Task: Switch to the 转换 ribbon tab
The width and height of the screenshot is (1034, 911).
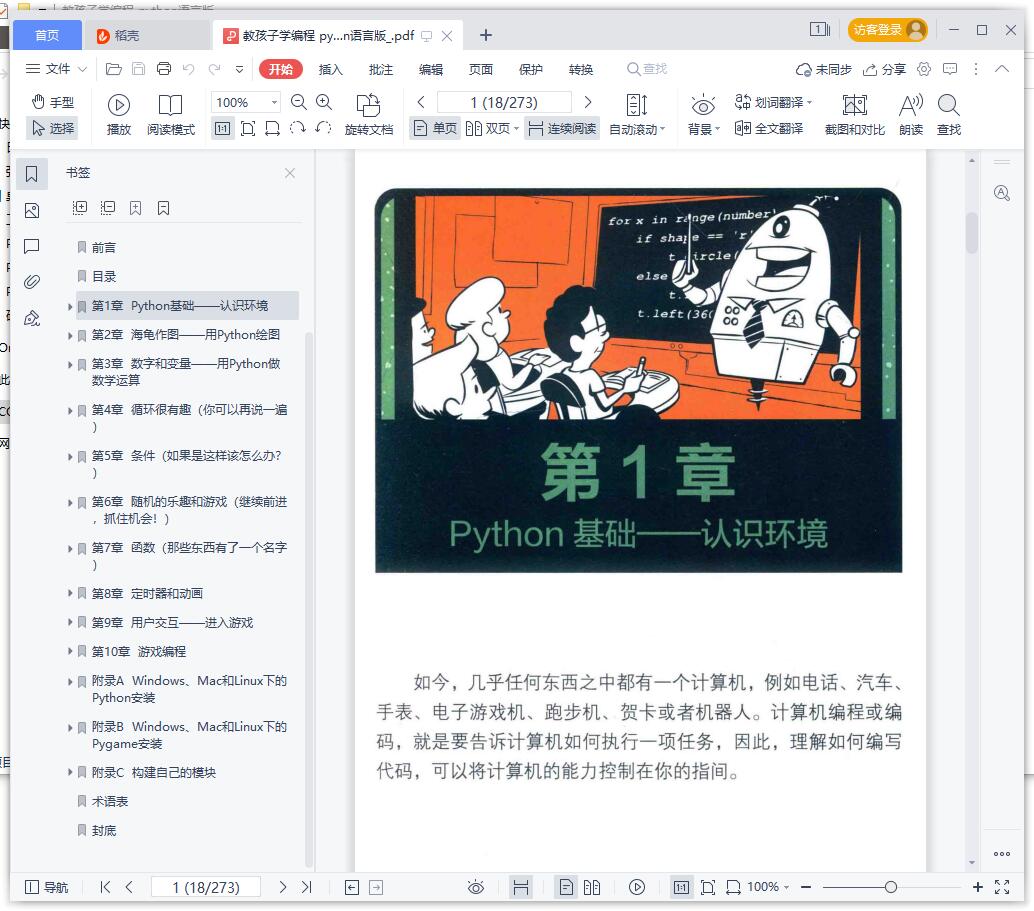Action: point(581,69)
